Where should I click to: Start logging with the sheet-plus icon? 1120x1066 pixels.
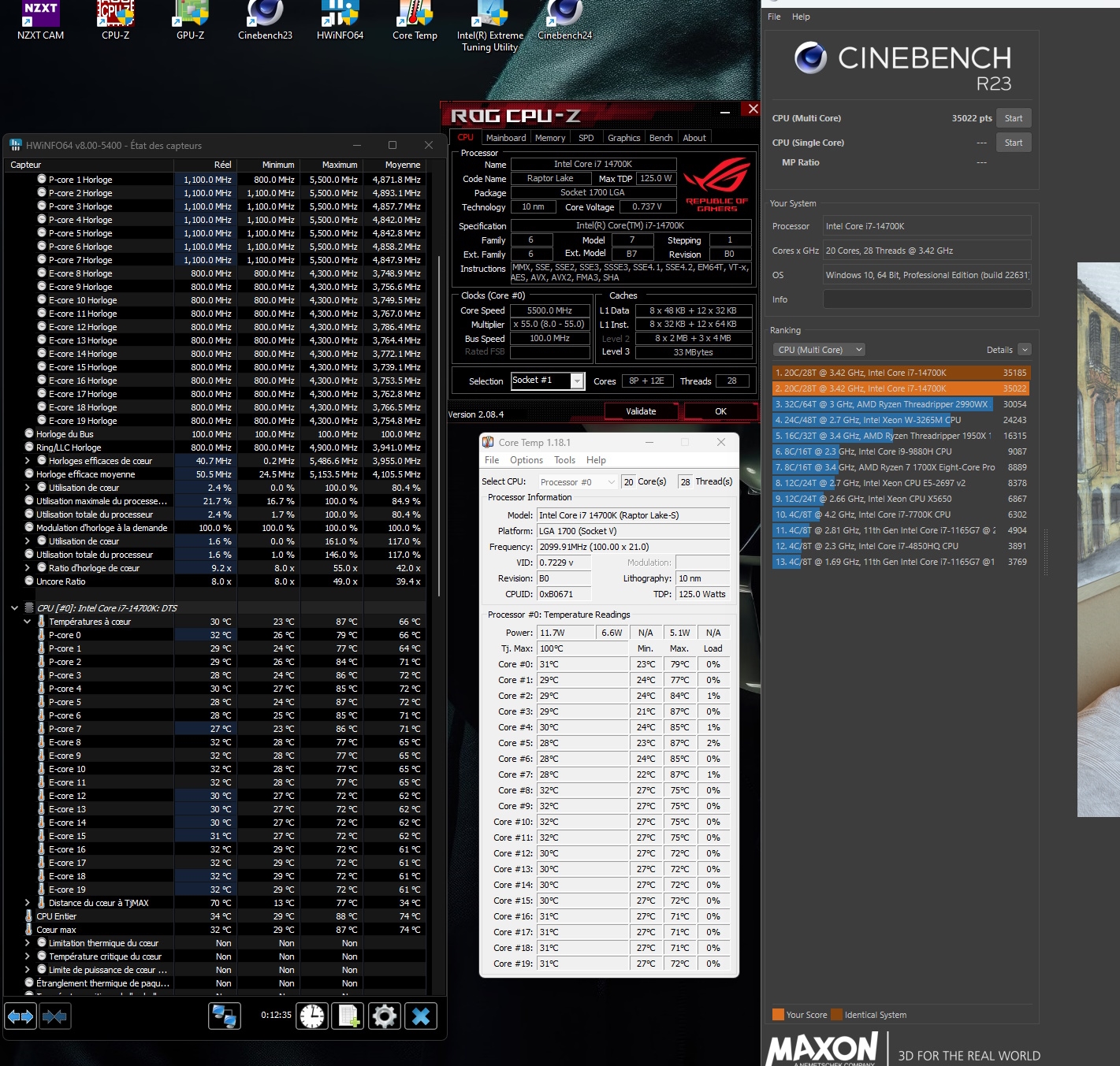tap(348, 1016)
